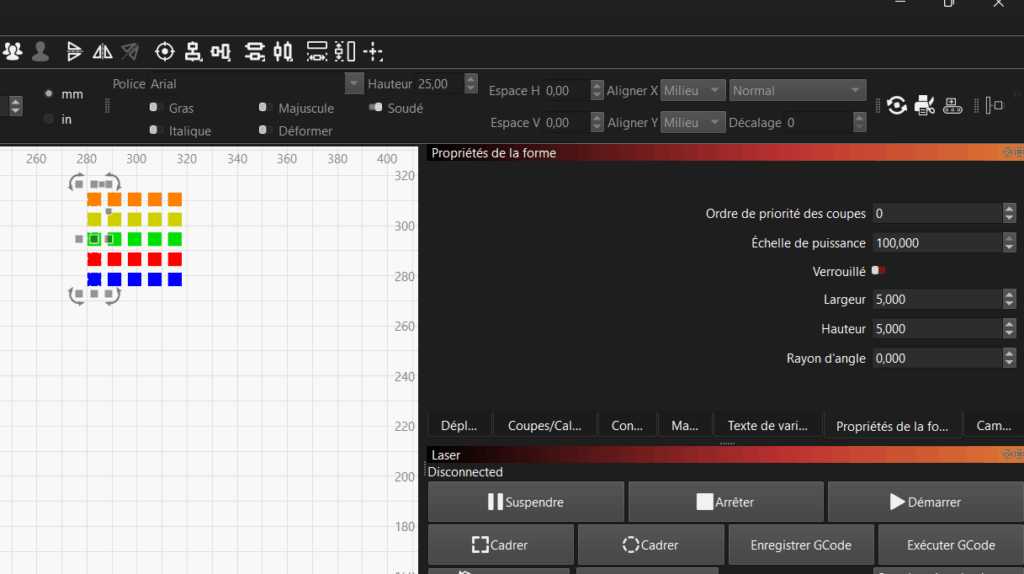
Task: Switch to the Dépl... tab
Action: tap(459, 425)
